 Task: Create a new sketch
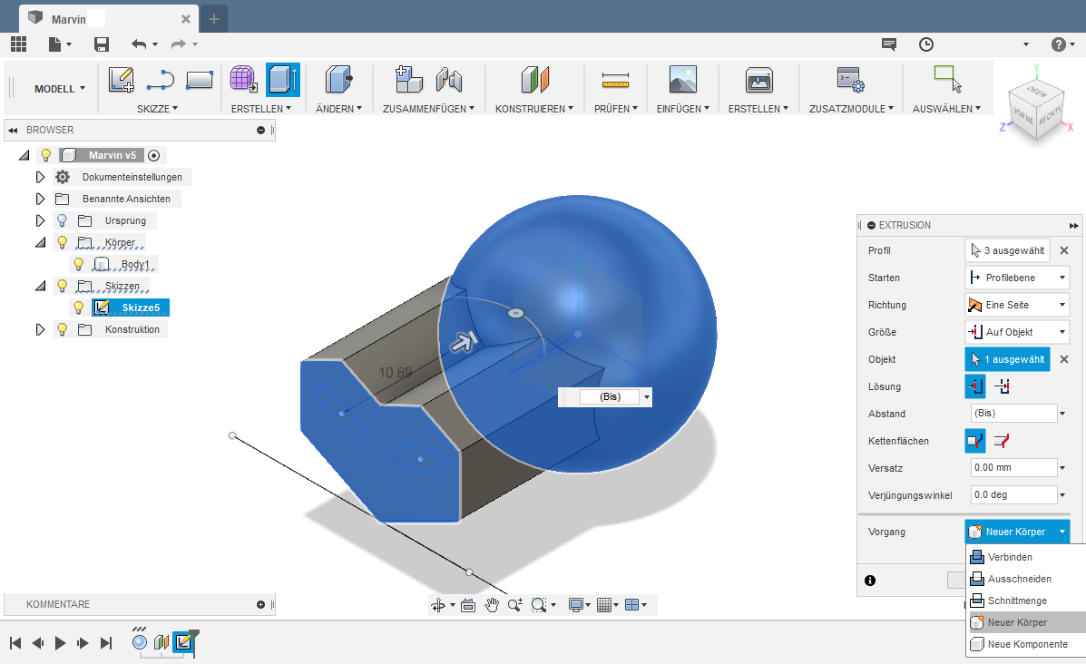click(x=121, y=80)
